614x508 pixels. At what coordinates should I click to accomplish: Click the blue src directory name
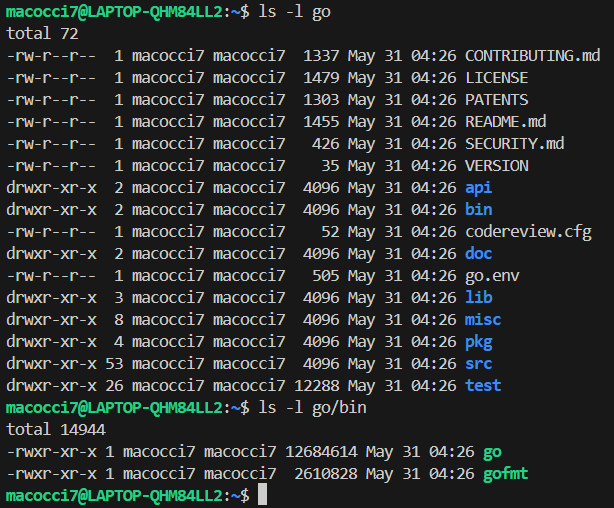(x=479, y=364)
